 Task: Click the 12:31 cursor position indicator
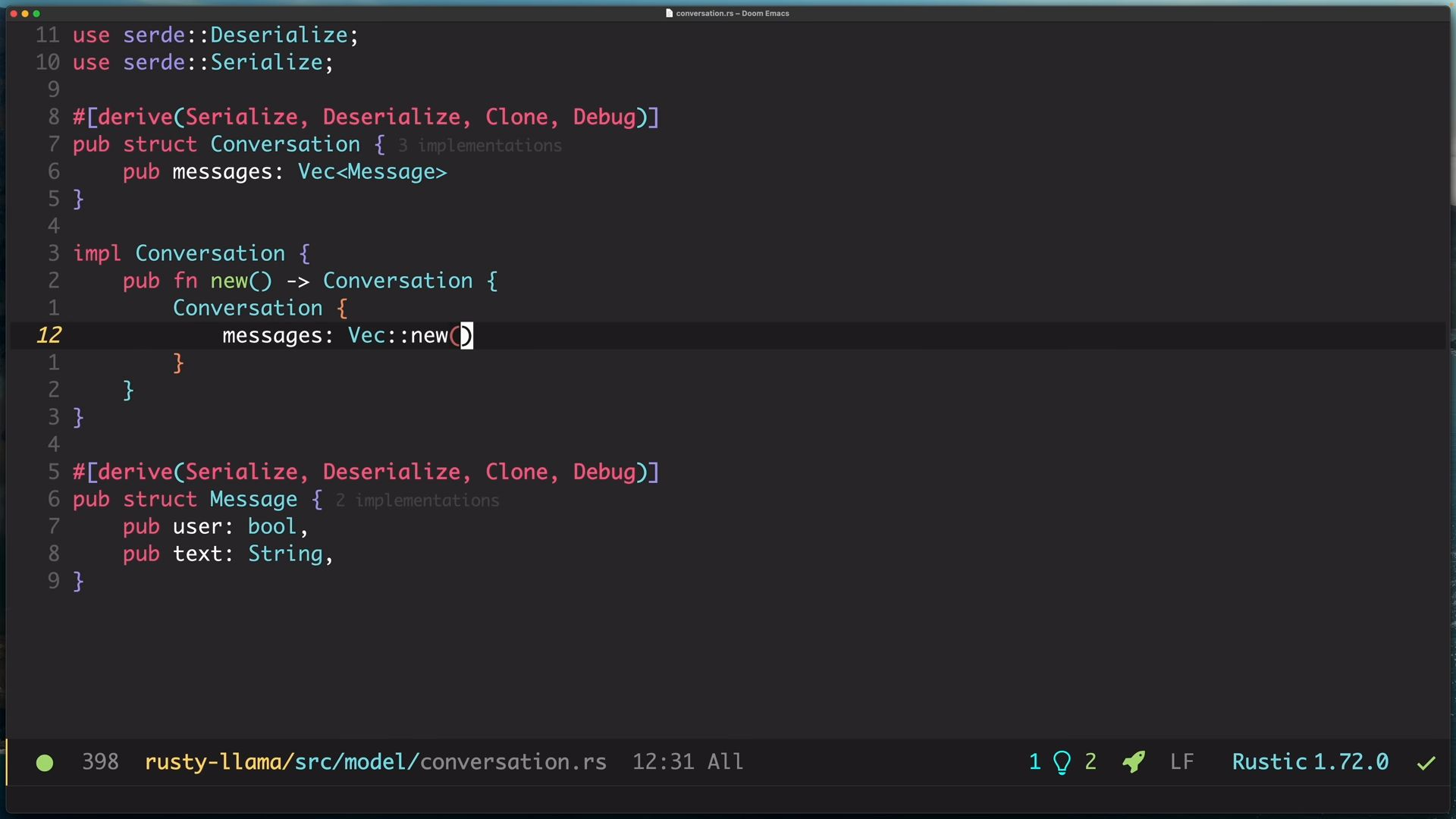[x=663, y=762]
